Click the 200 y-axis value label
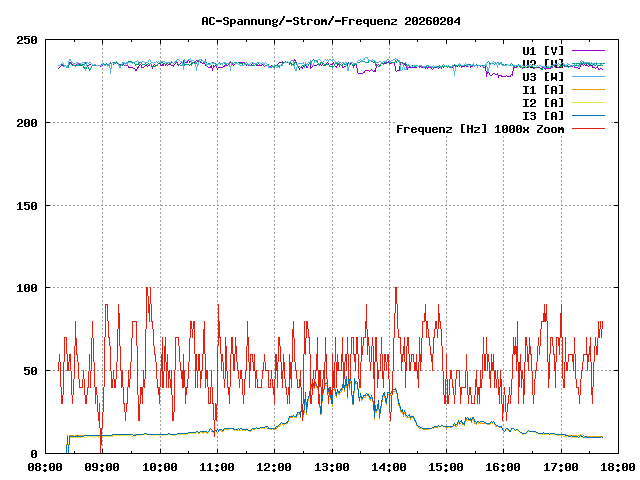This screenshot has width=640, height=480. pyautogui.click(x=27, y=123)
